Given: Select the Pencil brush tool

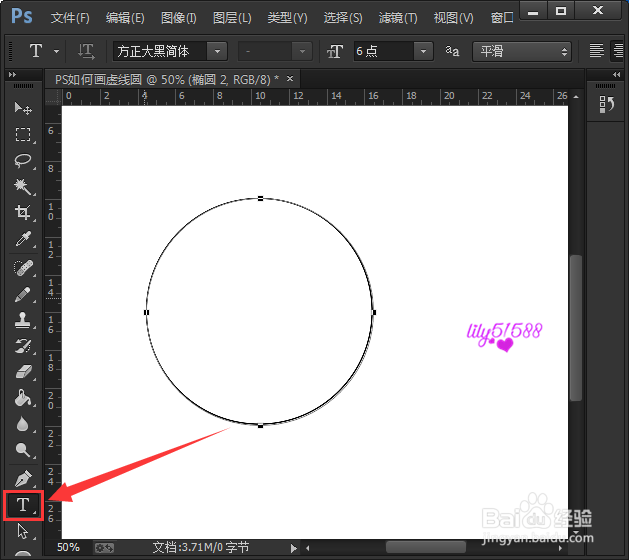Looking at the screenshot, I should click(x=23, y=294).
